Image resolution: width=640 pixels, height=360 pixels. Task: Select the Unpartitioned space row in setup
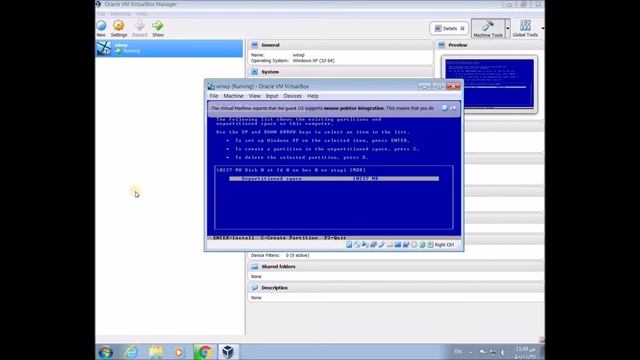(334, 178)
